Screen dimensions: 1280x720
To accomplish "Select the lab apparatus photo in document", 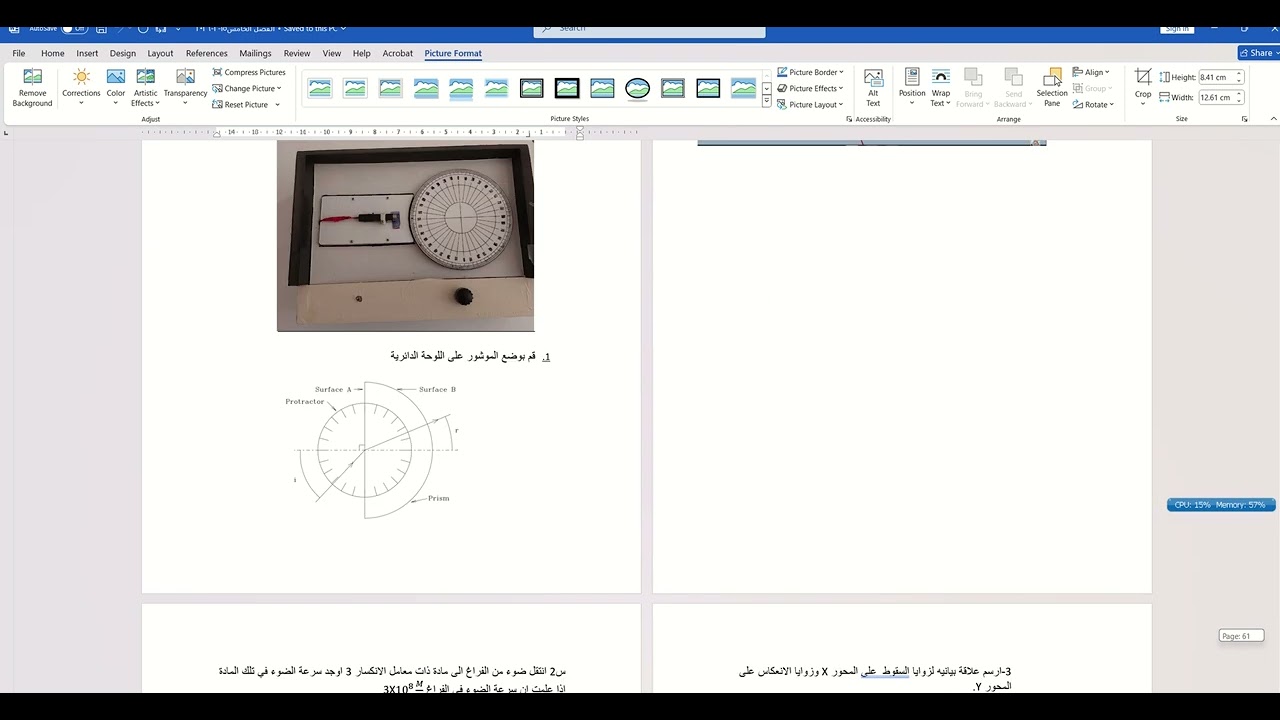I will tap(405, 236).
